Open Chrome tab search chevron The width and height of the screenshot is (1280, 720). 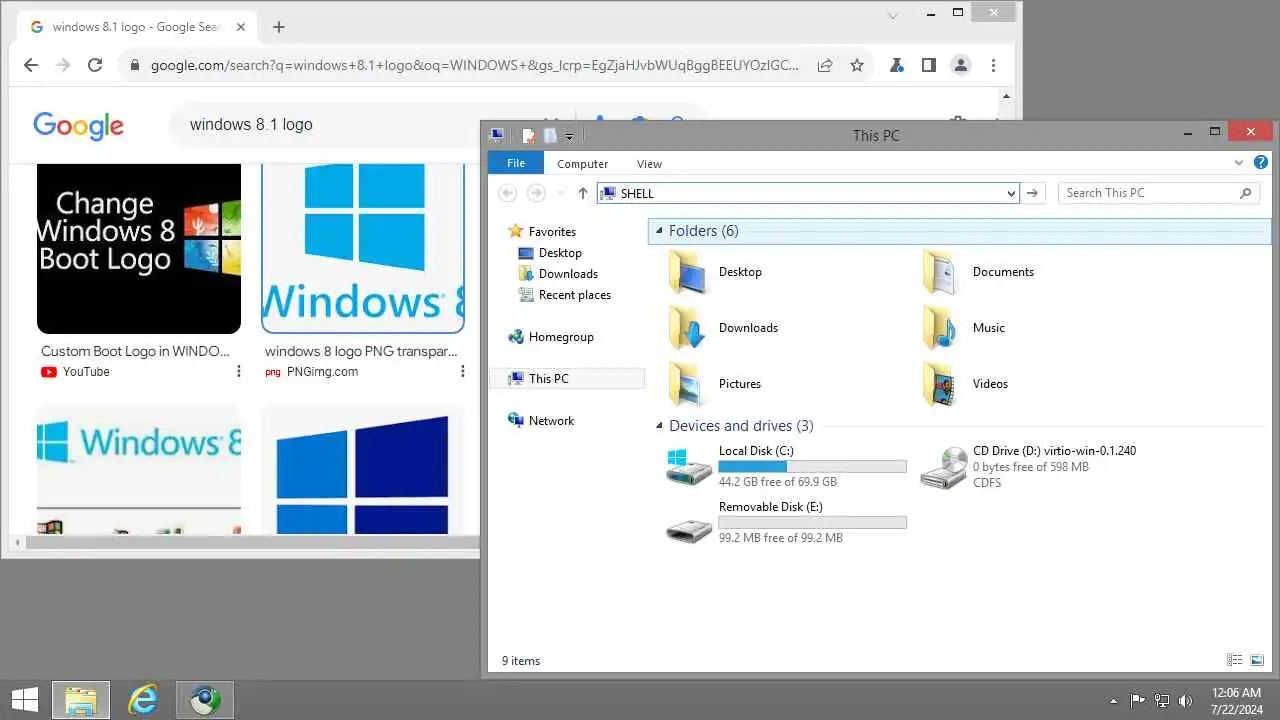tap(893, 14)
